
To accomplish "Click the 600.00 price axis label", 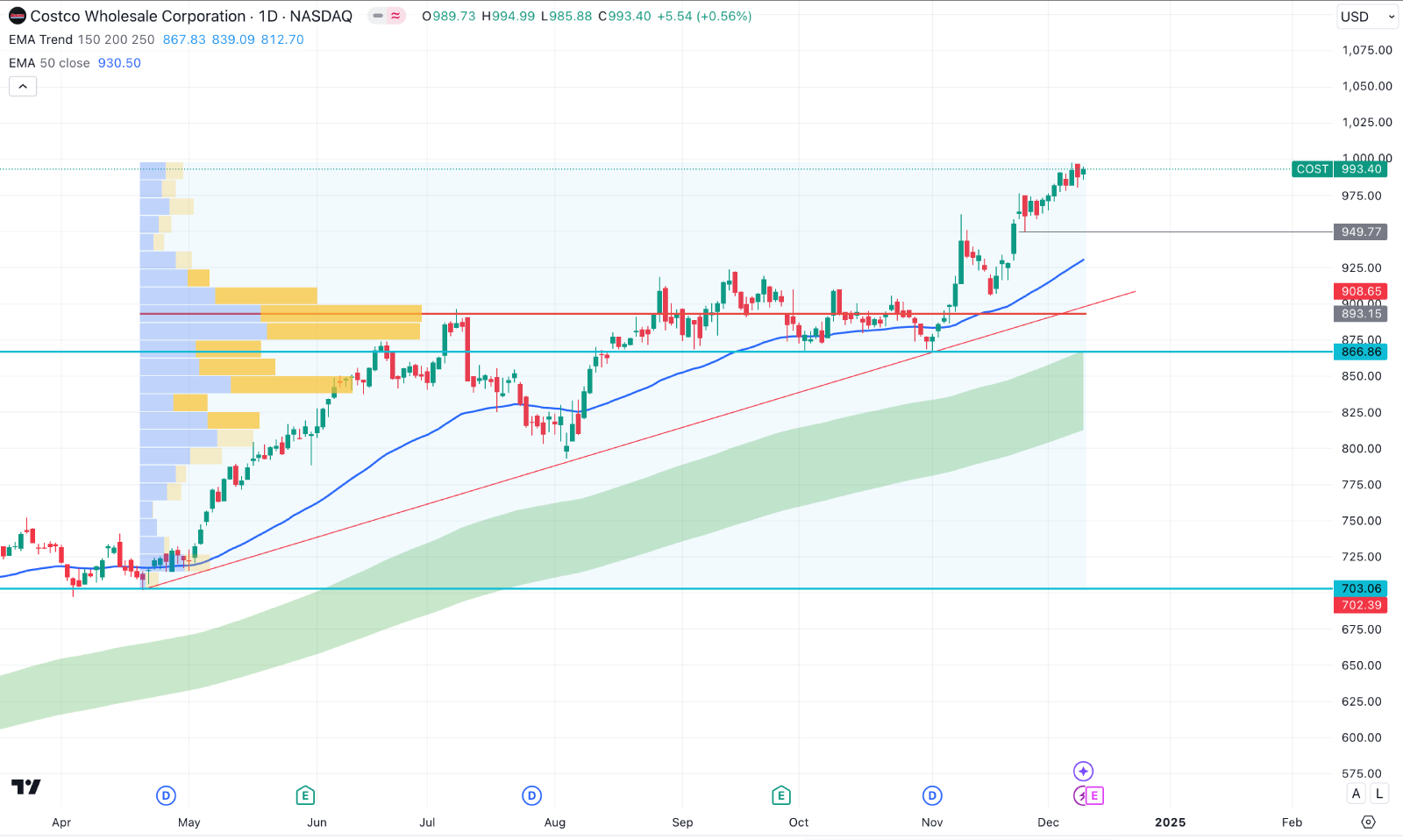I will [x=1362, y=737].
